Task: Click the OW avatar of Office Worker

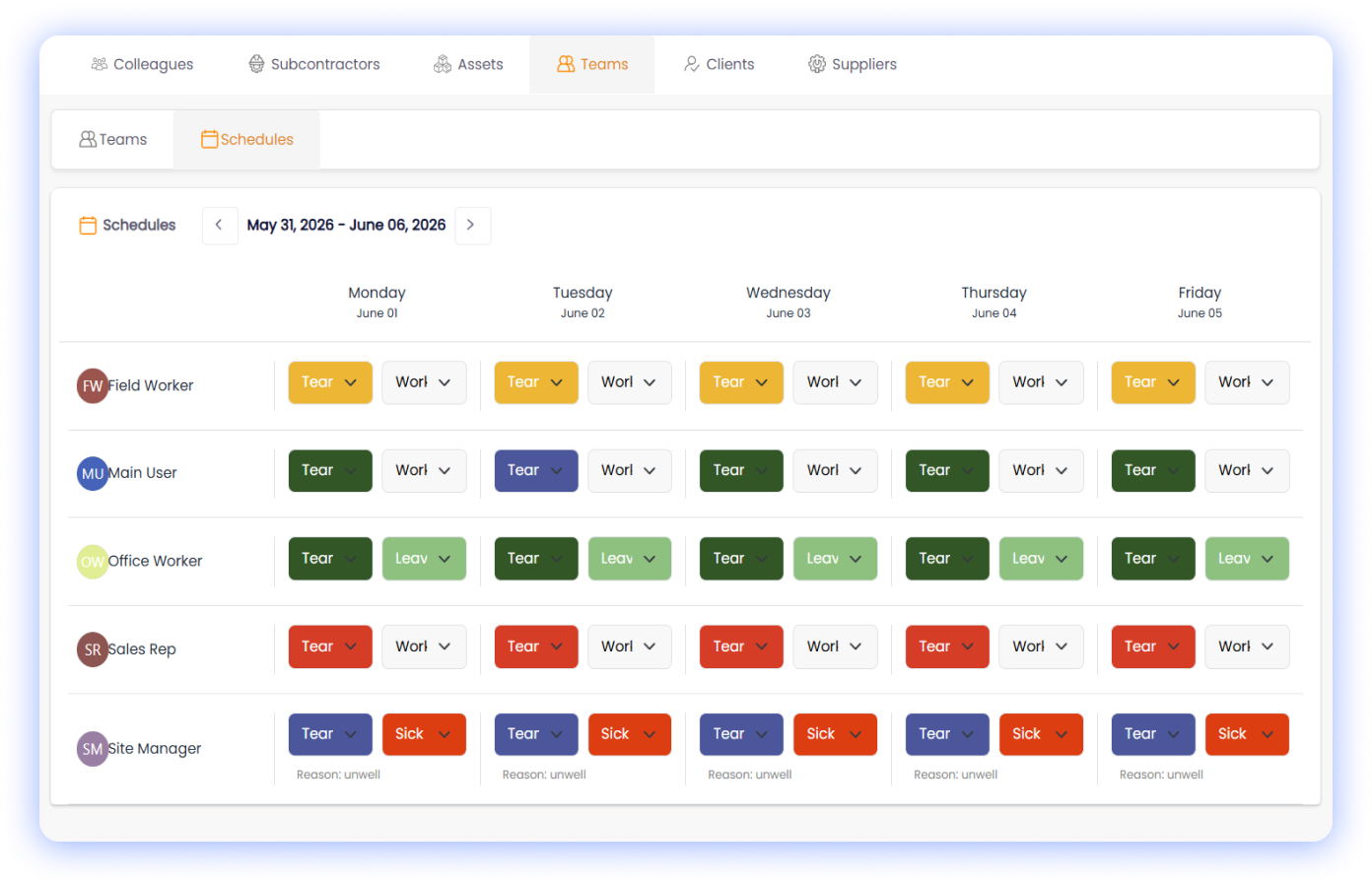Action: point(93,562)
